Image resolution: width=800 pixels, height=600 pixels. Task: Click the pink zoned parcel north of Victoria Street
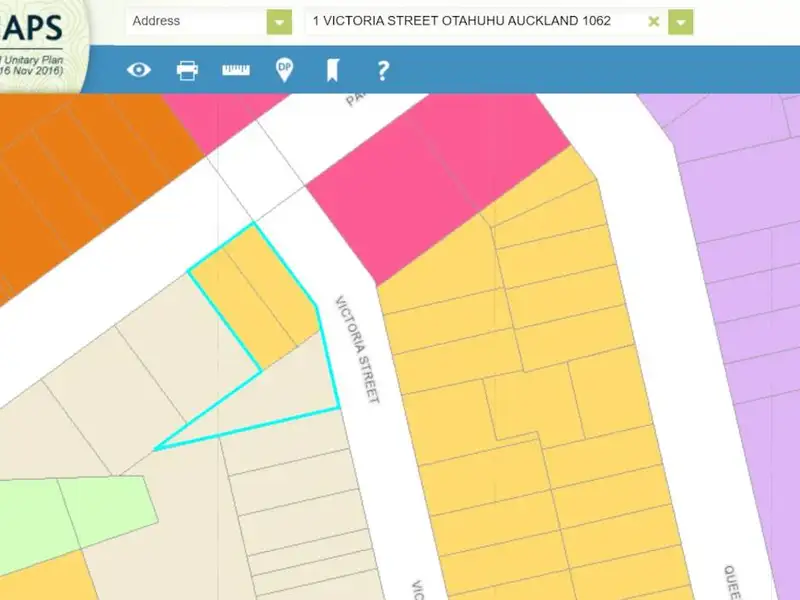click(430, 180)
